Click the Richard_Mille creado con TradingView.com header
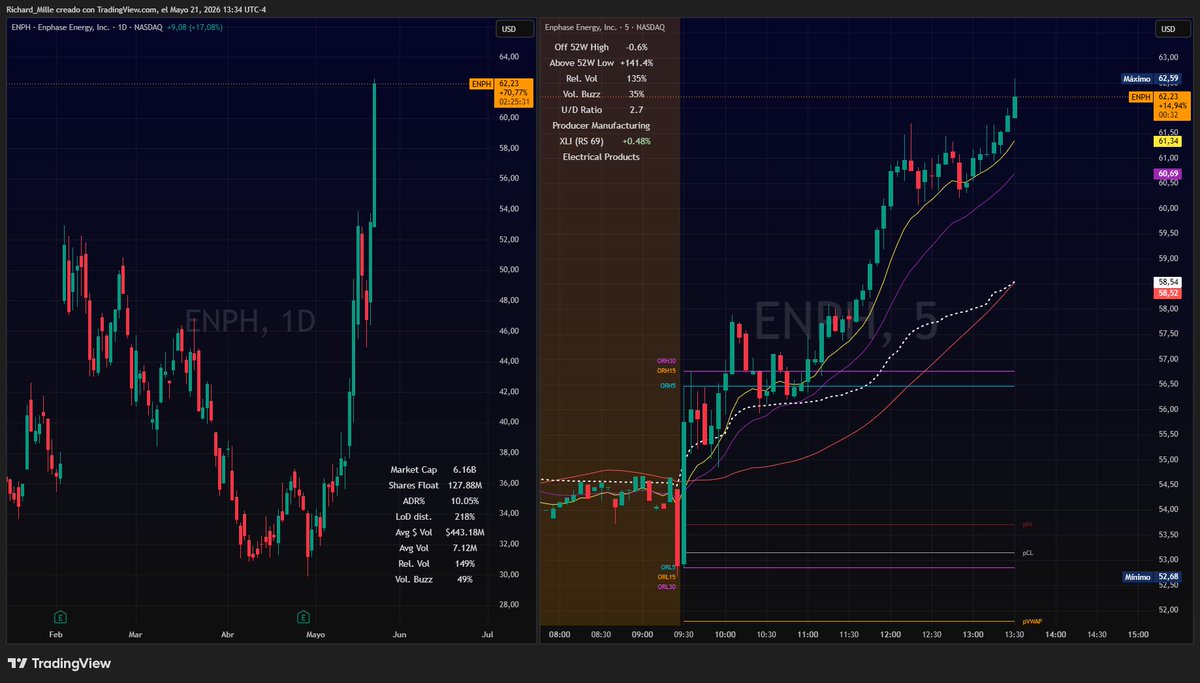Image resolution: width=1200 pixels, height=683 pixels. [138, 8]
